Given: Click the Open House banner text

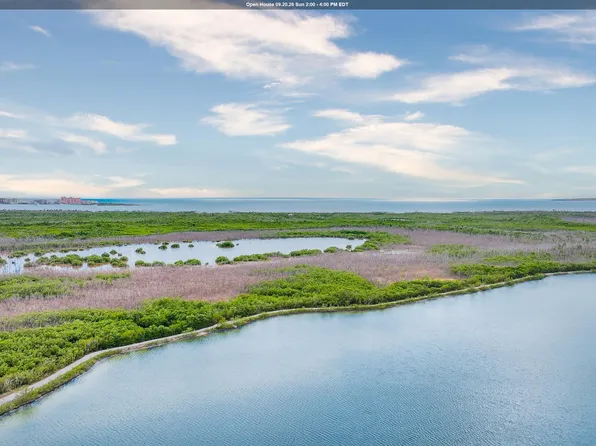Looking at the screenshot, I should (x=297, y=5).
